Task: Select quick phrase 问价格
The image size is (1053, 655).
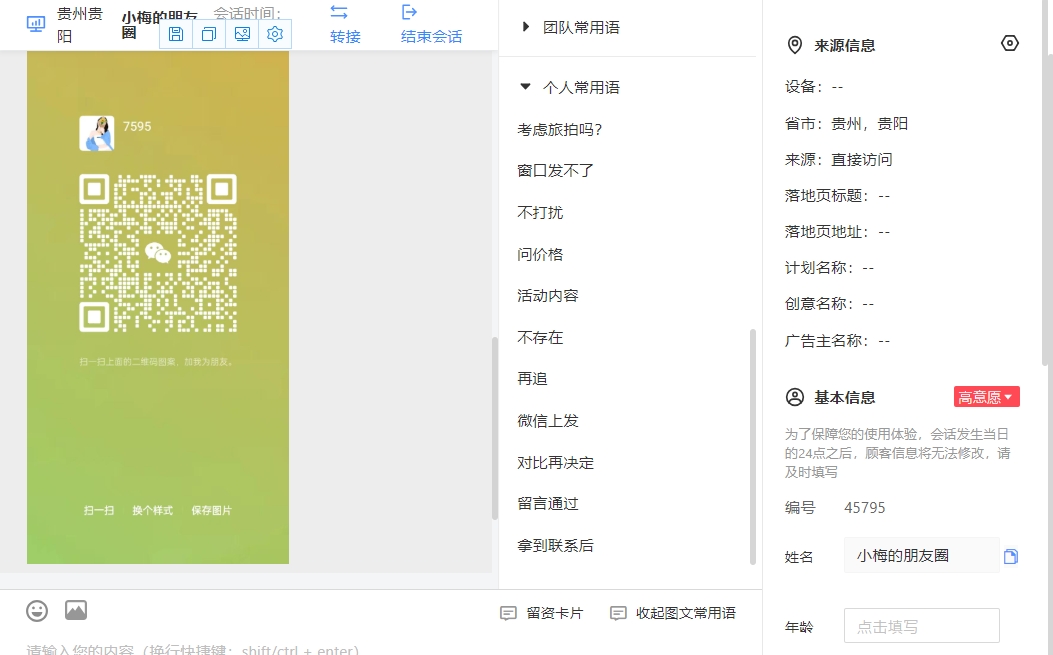Action: pyautogui.click(x=540, y=254)
